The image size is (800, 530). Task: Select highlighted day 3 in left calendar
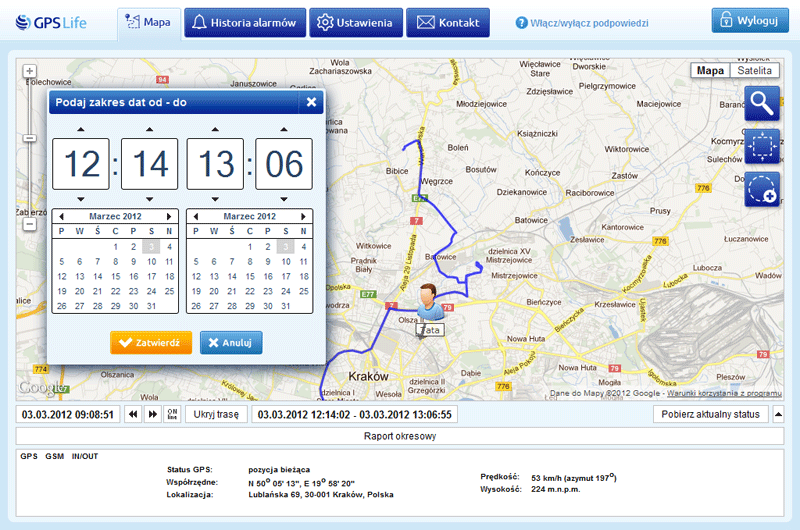pyautogui.click(x=151, y=247)
